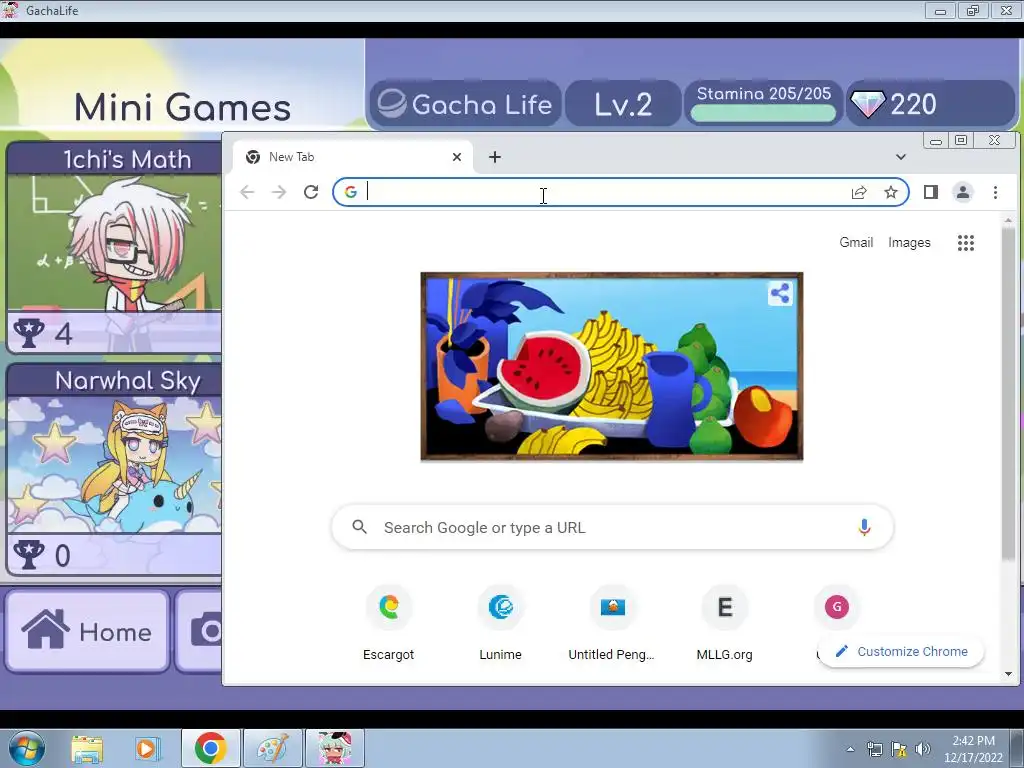Reload the page in Chrome
Viewport: 1024px width, 768px height.
(311, 192)
